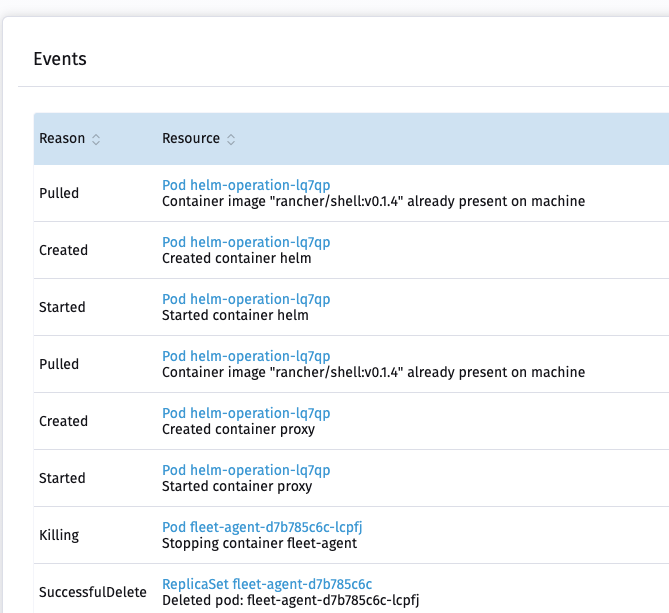Click the 'Started container helm' message
Viewport: 669px width, 613px height.
click(x=235, y=316)
